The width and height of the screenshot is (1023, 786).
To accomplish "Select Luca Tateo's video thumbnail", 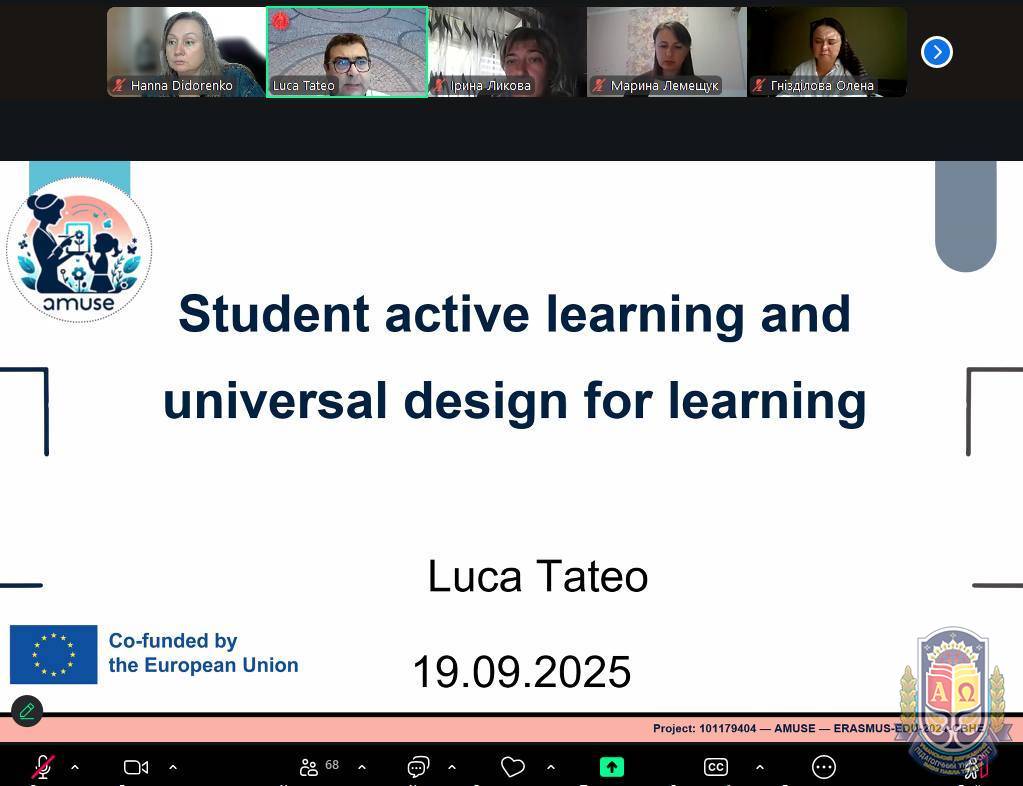I will [x=347, y=52].
